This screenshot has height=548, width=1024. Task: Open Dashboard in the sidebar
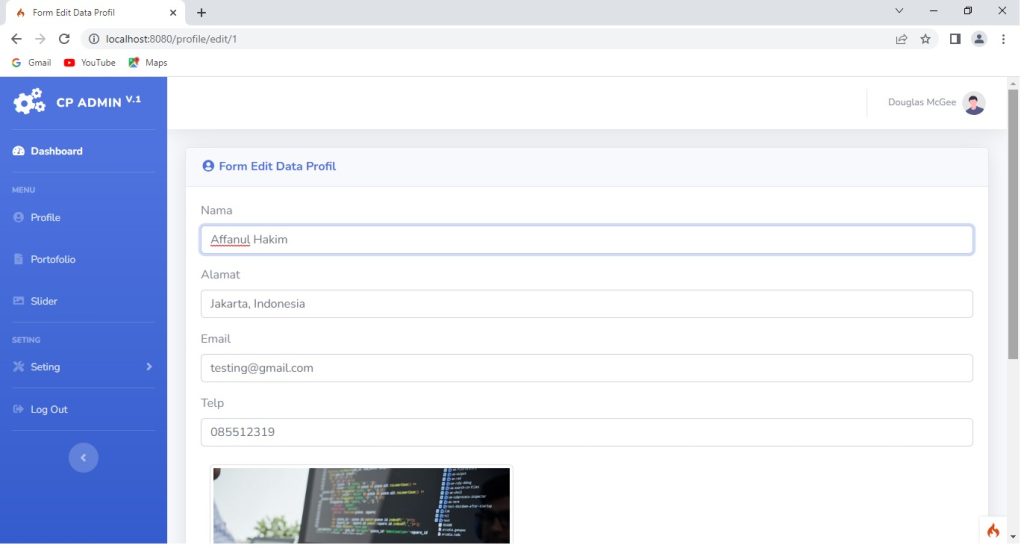coord(56,151)
